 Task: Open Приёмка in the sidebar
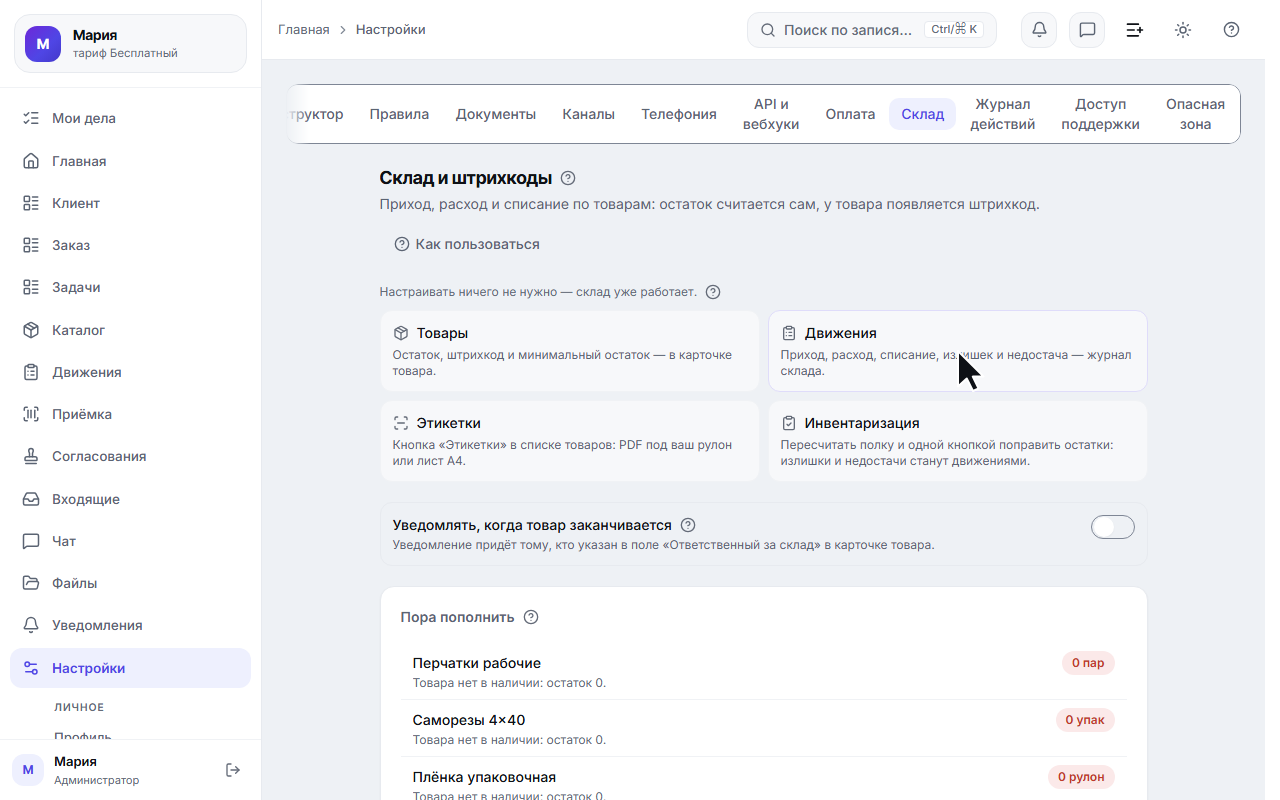pos(130,414)
